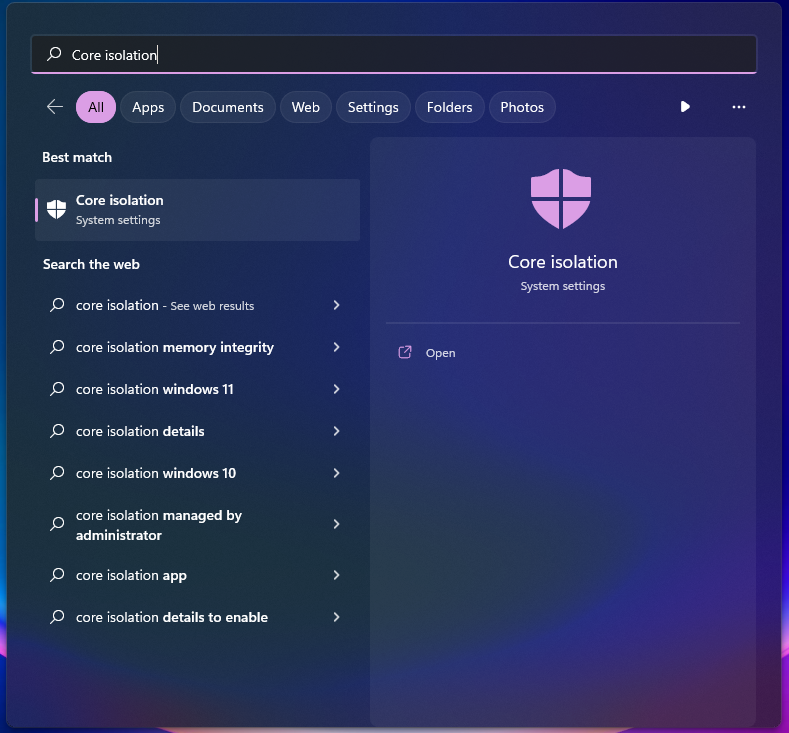The image size is (789, 733).
Task: Click 'System settings' under Best match result
Action: (118, 220)
